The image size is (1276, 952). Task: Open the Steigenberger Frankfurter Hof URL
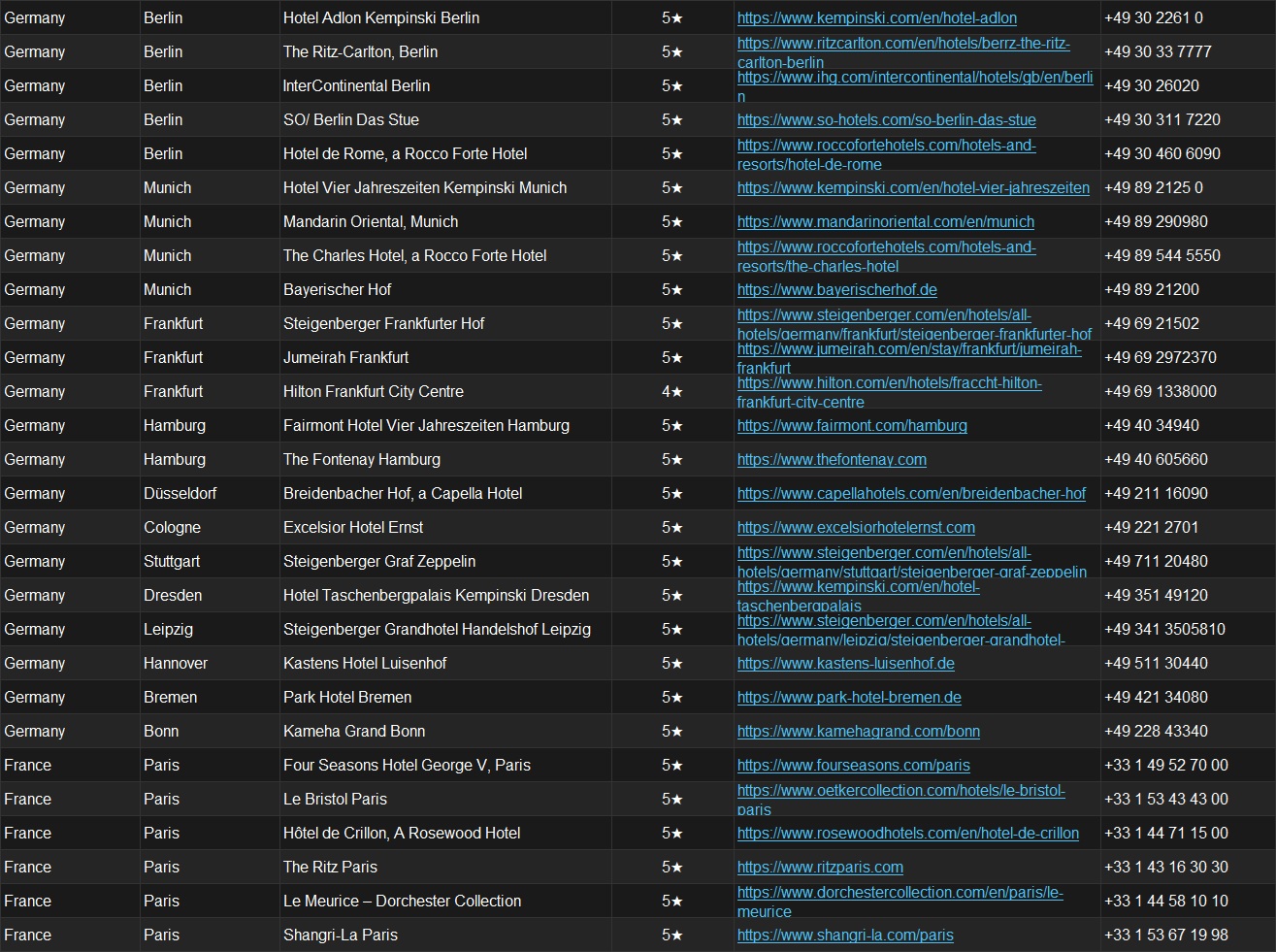tap(914, 324)
